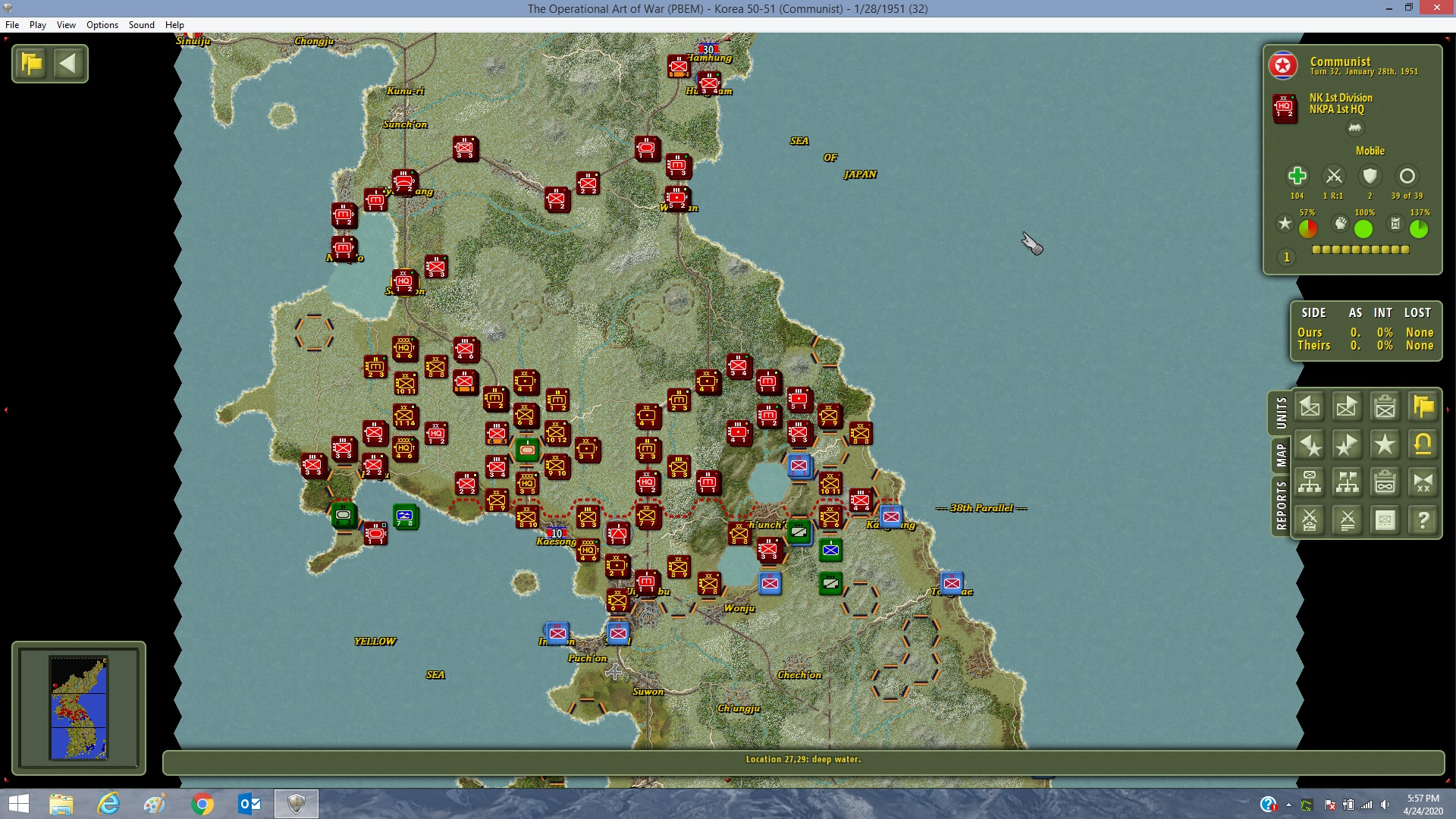Image resolution: width=1456 pixels, height=819 pixels.
Task: Click the 137% supply green indicator
Action: pyautogui.click(x=1419, y=228)
